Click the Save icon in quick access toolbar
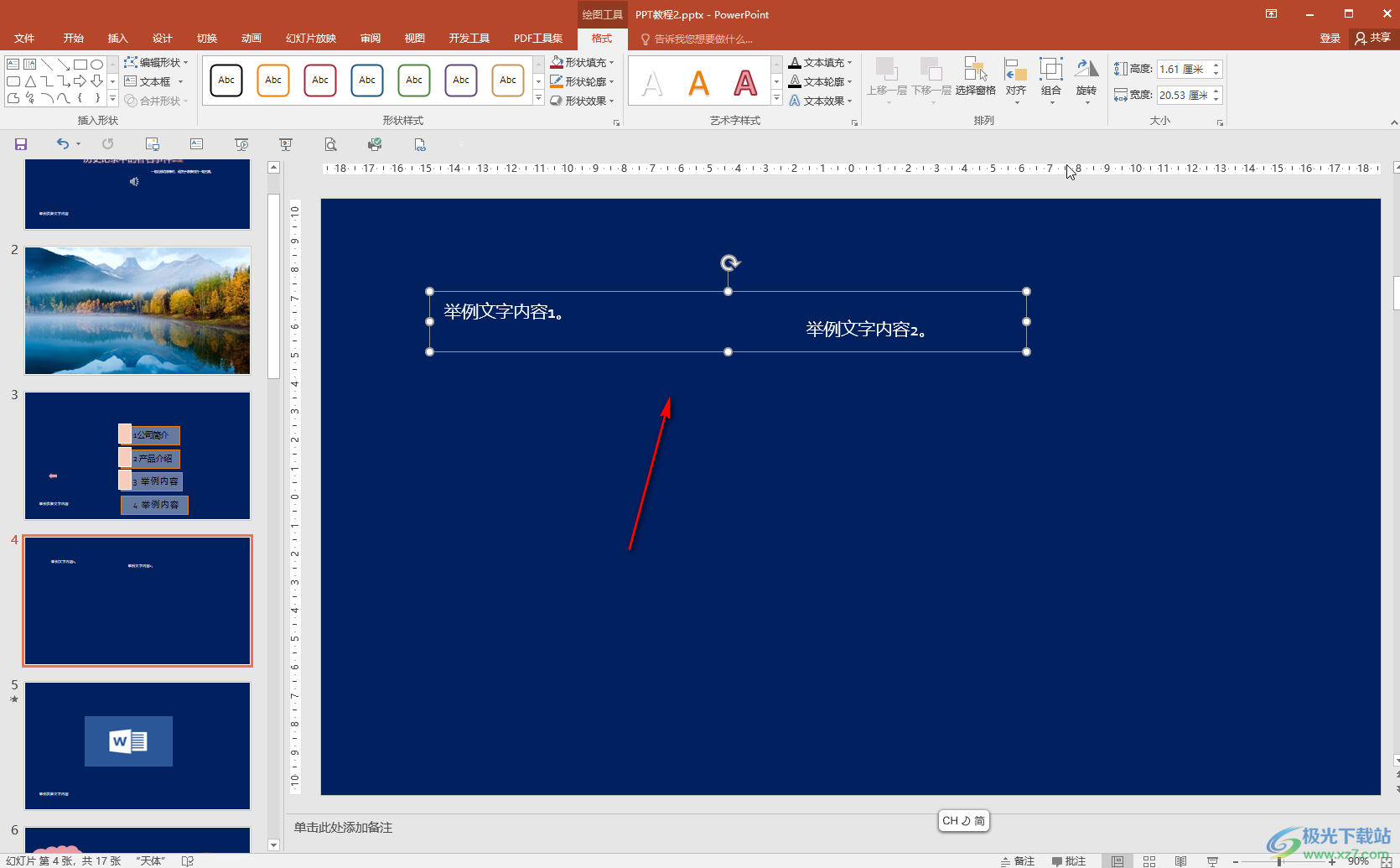 tap(21, 144)
